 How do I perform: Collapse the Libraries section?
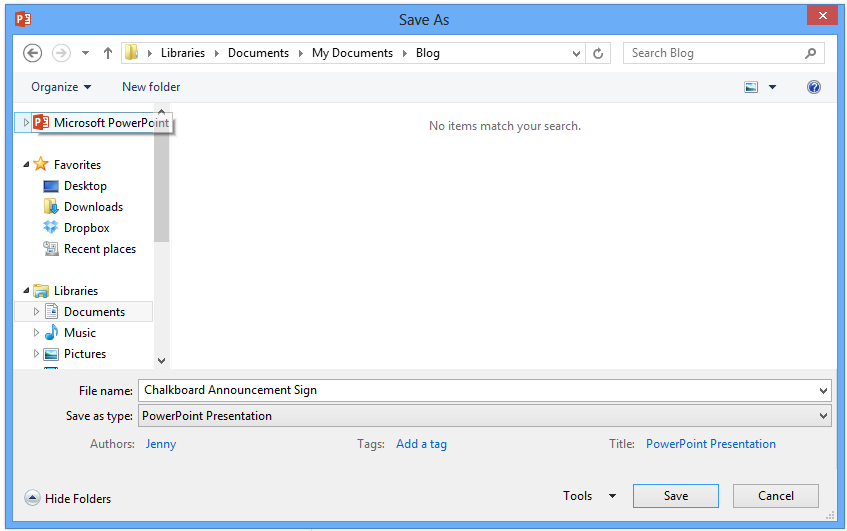click(x=26, y=291)
